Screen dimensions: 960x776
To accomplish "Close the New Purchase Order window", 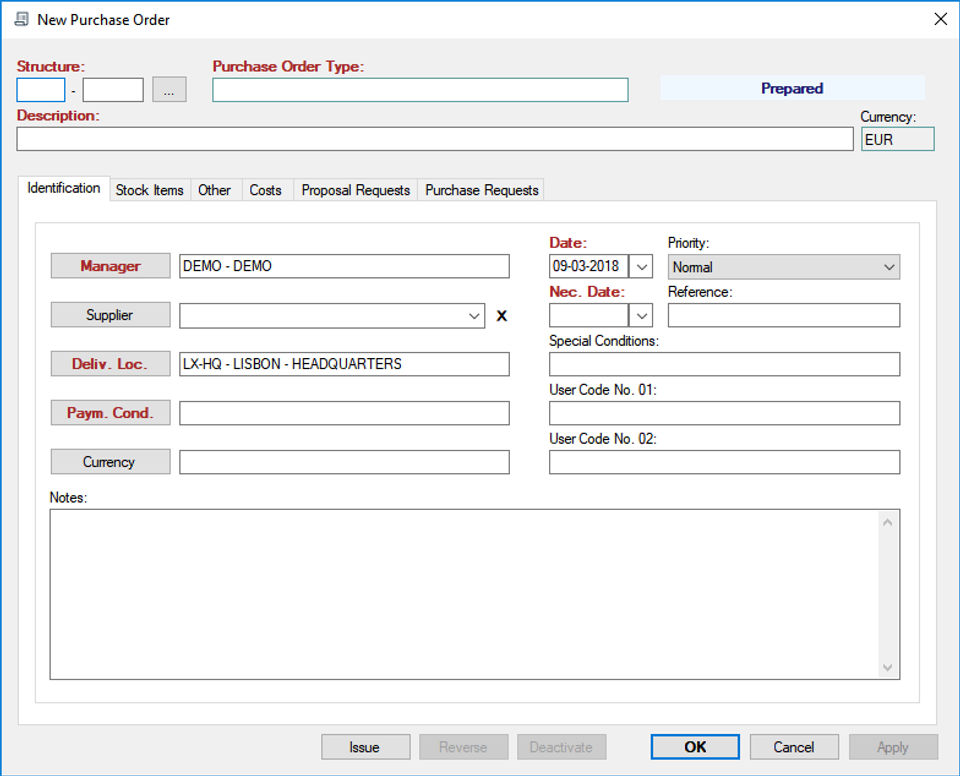I will [939, 19].
